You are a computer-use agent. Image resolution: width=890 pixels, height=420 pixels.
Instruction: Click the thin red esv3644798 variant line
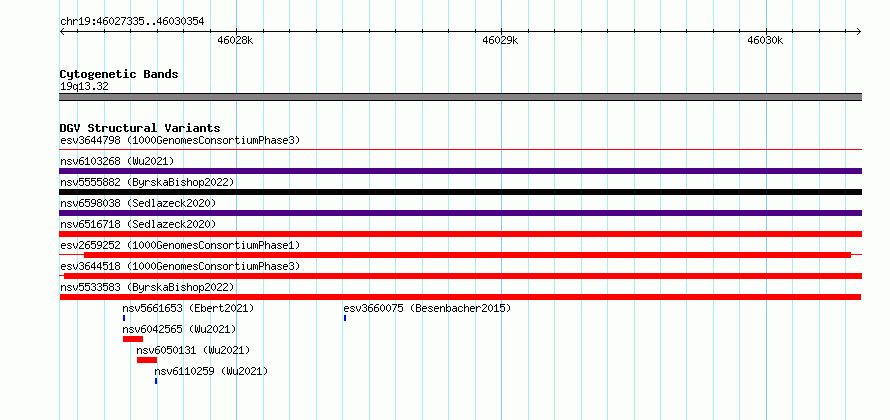pos(460,150)
